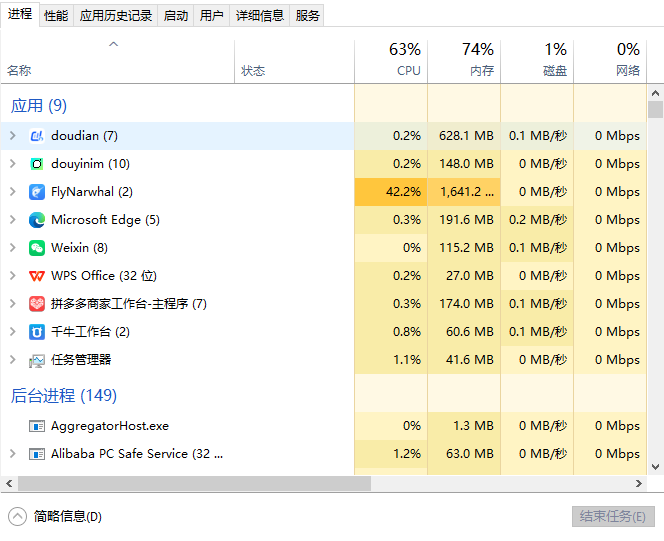Open the 用户 tab
Image resolution: width=664 pixels, height=541 pixels.
click(x=211, y=16)
